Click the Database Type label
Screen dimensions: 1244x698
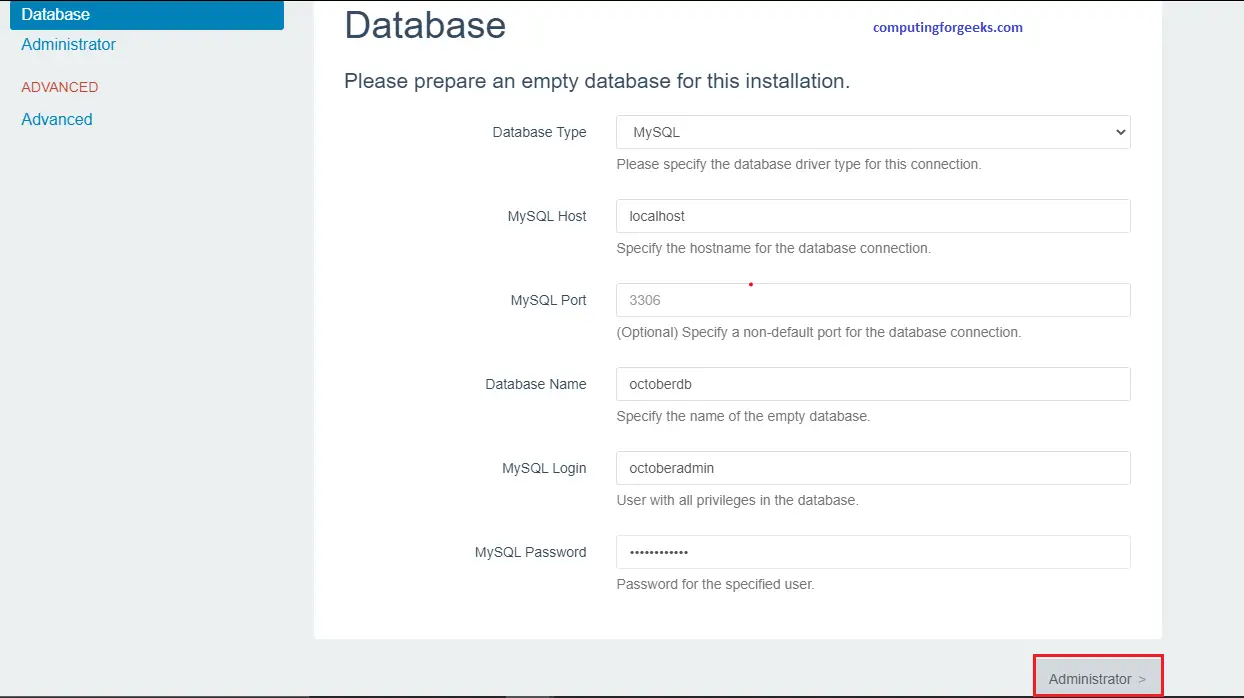[x=539, y=132]
